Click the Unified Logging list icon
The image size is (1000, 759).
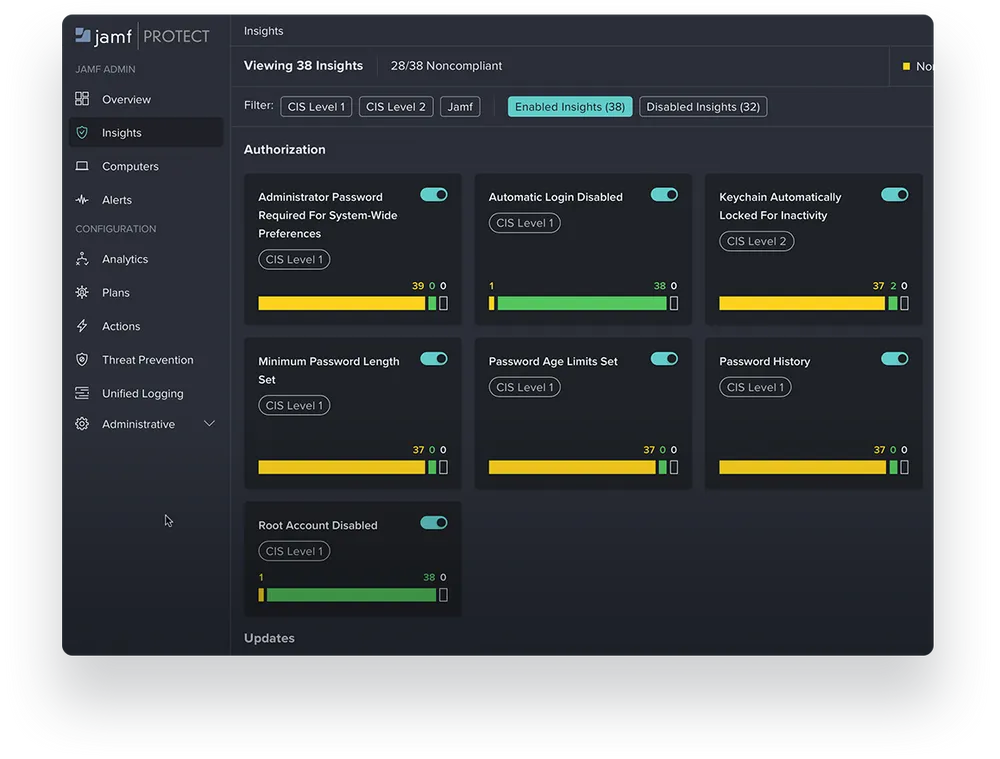(82, 393)
